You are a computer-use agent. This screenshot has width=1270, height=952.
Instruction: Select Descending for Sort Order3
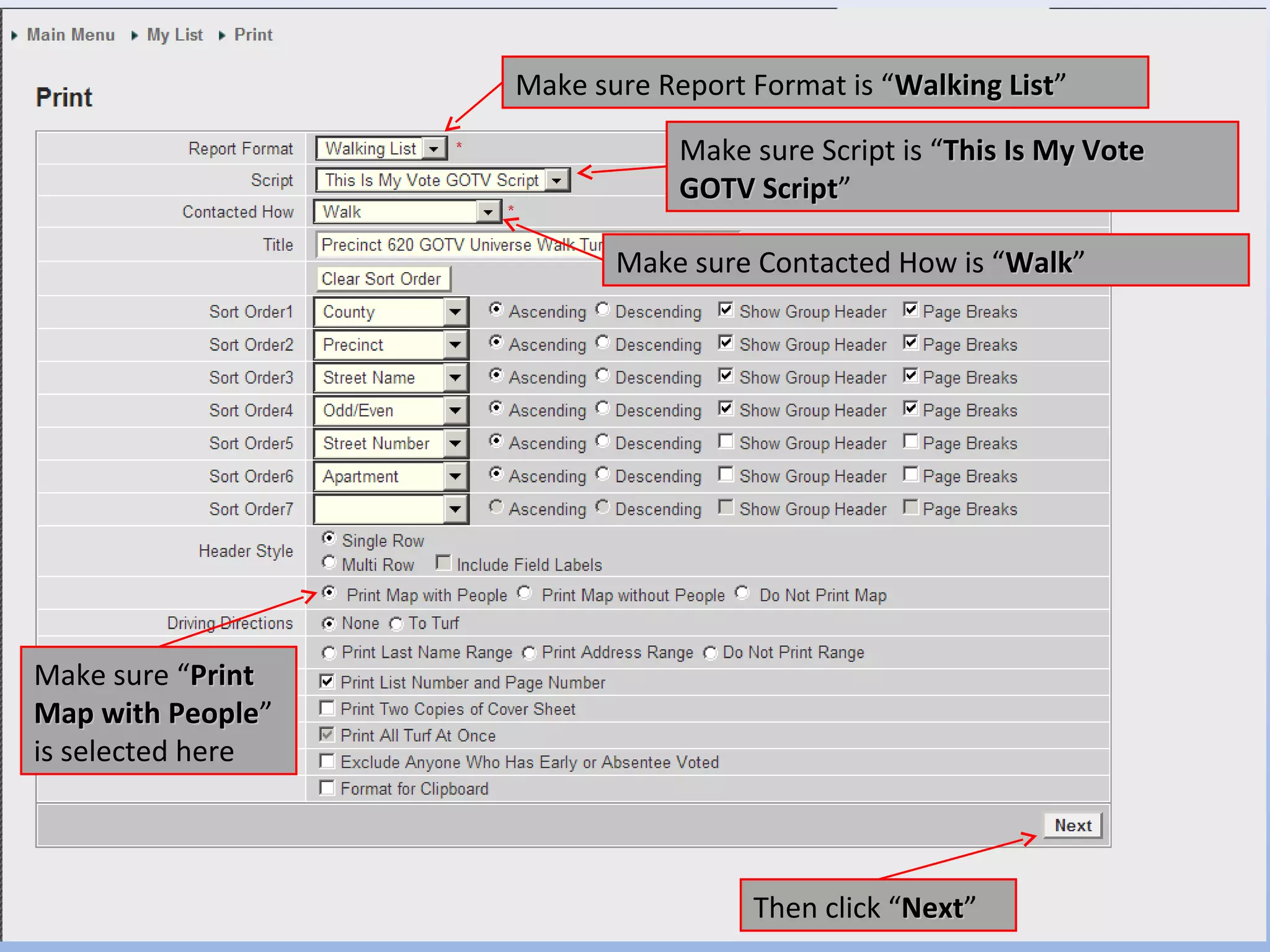click(x=603, y=374)
